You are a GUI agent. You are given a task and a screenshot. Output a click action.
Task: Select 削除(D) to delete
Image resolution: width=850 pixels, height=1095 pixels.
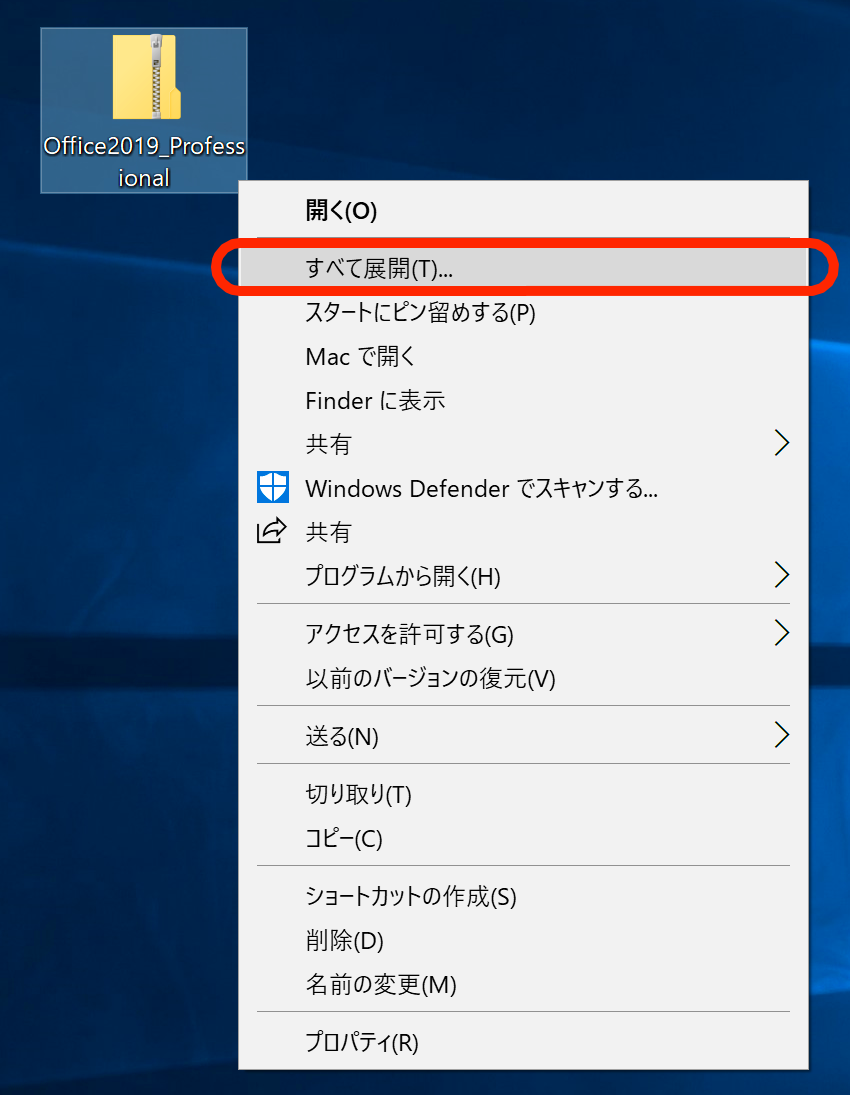click(523, 940)
